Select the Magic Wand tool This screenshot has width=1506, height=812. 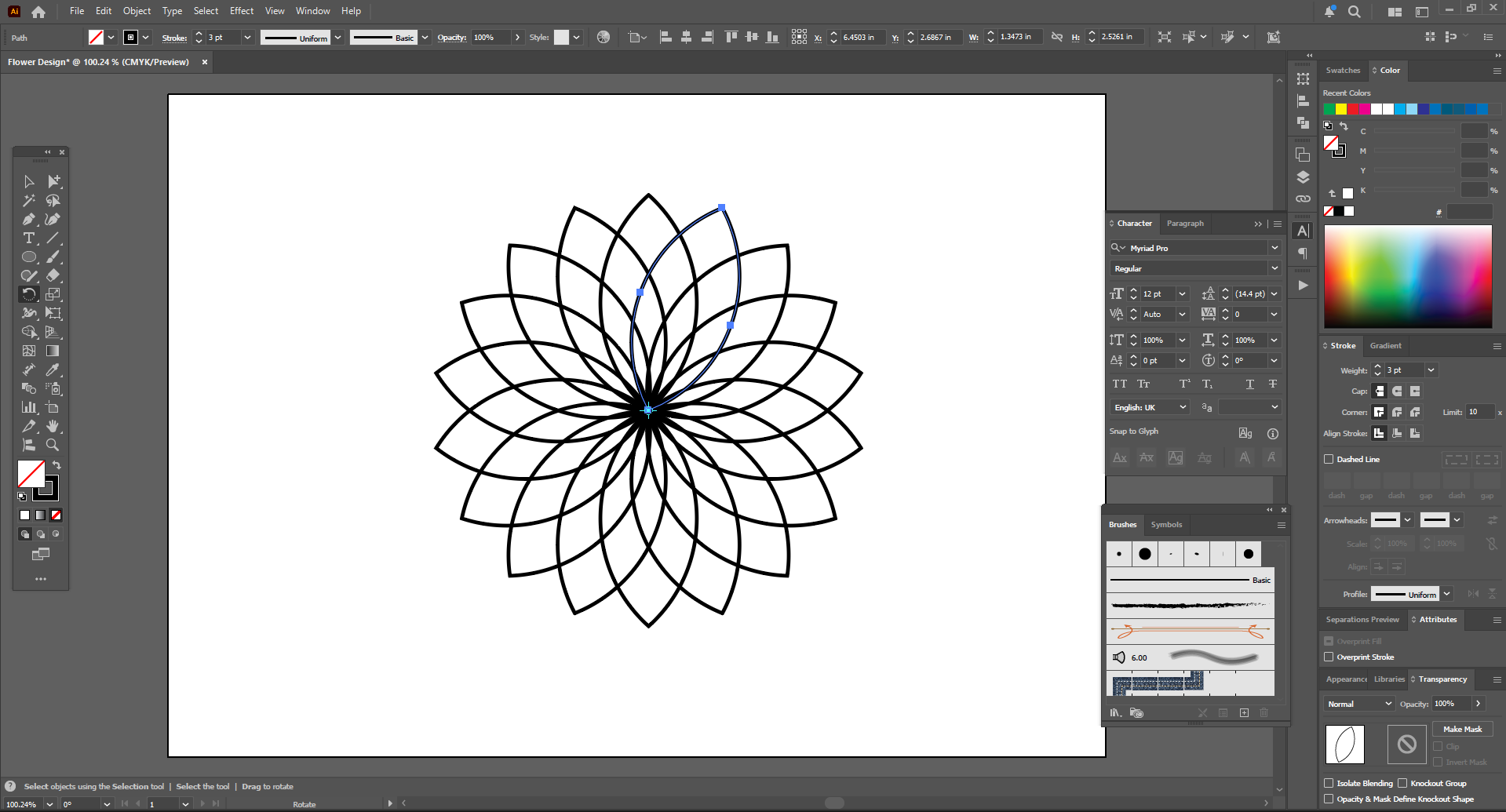click(29, 201)
